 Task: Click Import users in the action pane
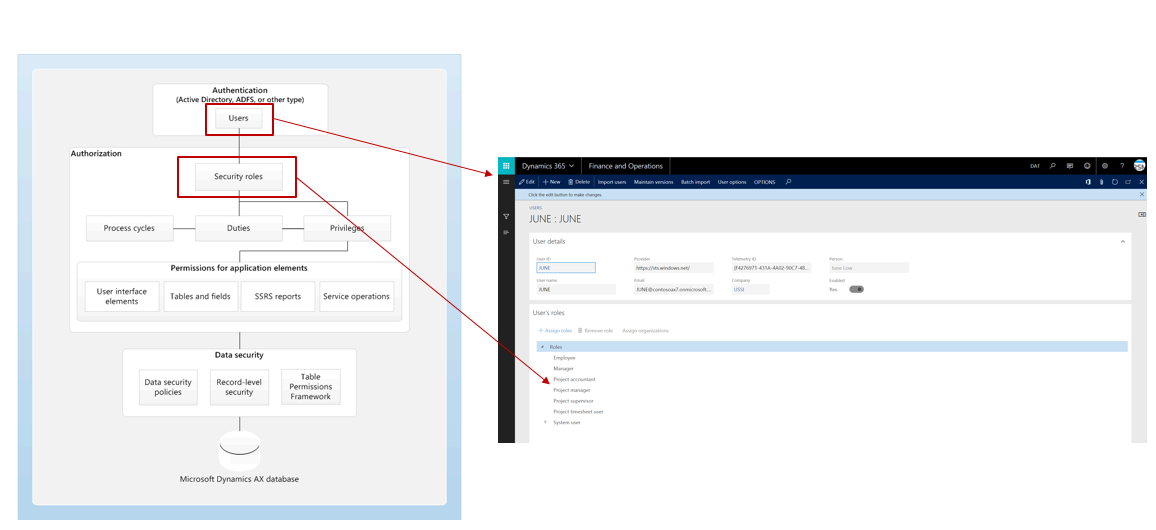(x=612, y=182)
